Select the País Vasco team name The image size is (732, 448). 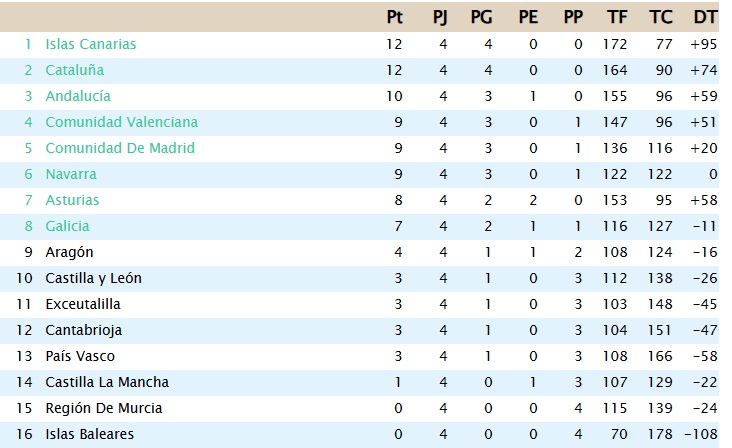[80, 356]
